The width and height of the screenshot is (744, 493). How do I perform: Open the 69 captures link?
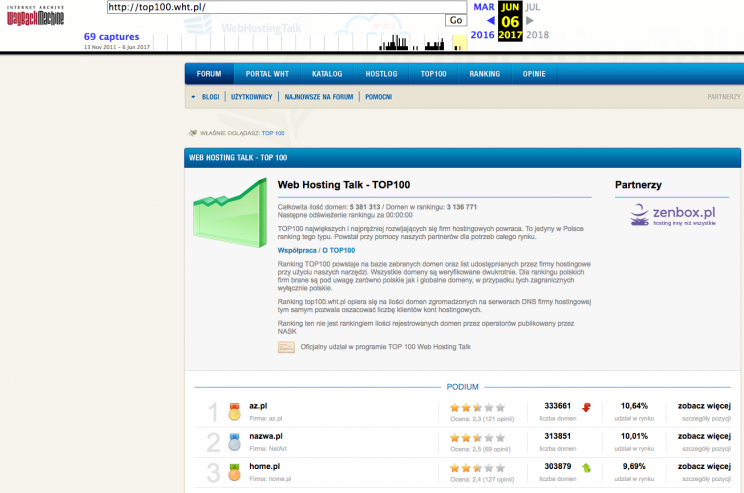[x=112, y=37]
